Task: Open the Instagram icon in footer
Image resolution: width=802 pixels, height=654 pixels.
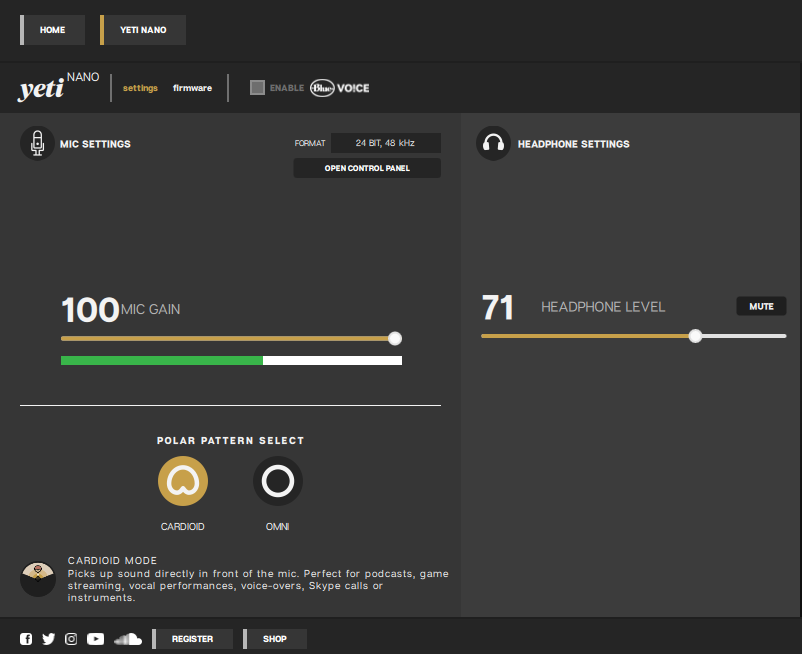Action: pyautogui.click(x=71, y=639)
